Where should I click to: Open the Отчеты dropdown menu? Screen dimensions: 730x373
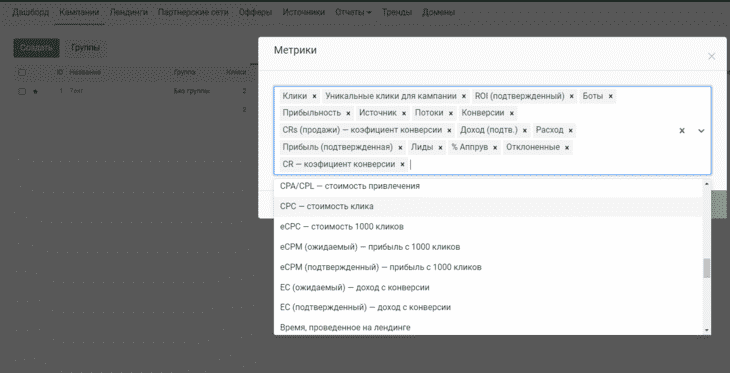point(353,13)
